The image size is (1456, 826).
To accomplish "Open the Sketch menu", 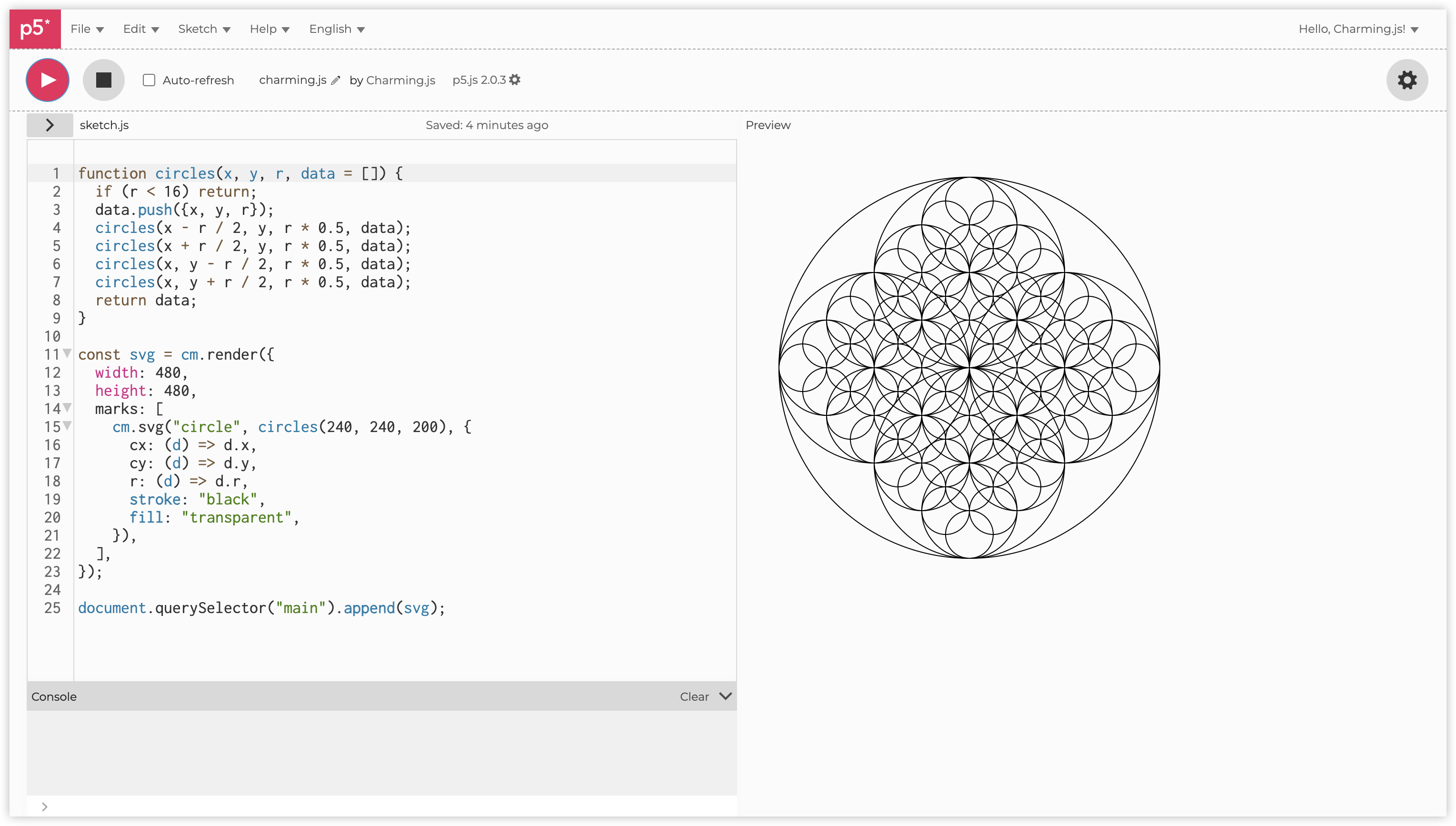I will [x=204, y=29].
